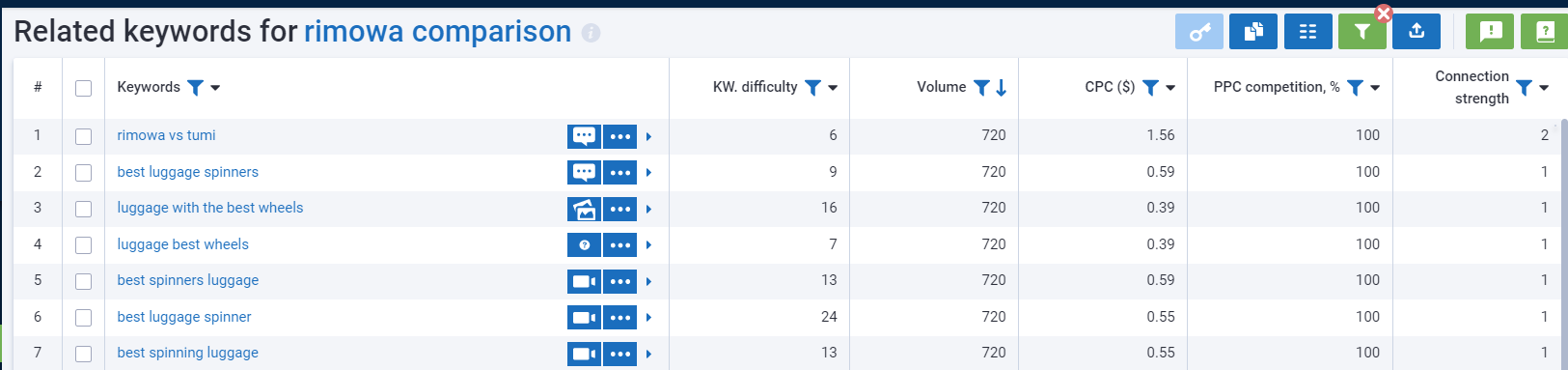1568x370 pixels.
Task: Click the PPC competition filter funnel
Action: (x=1355, y=88)
